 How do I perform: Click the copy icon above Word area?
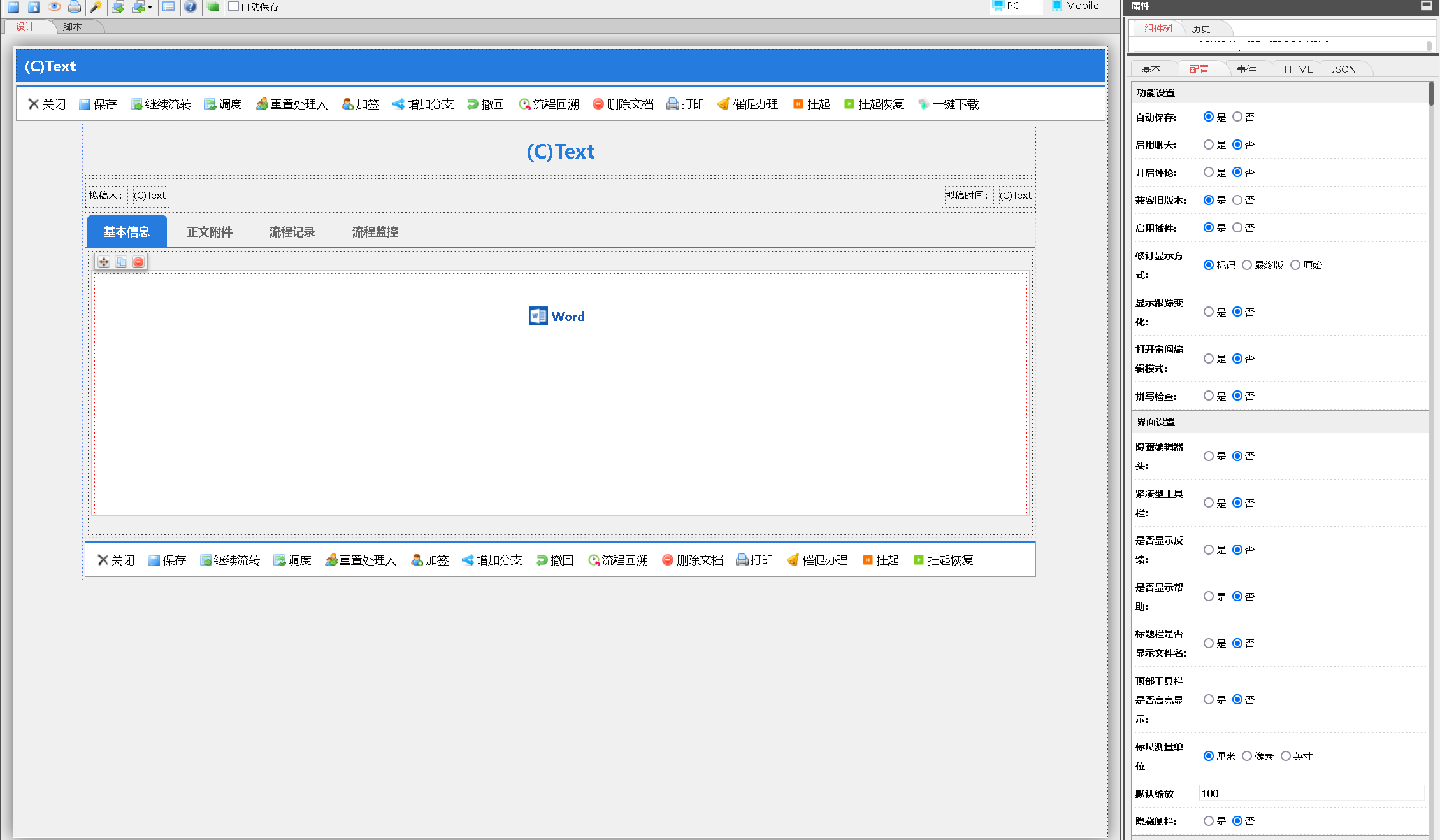coord(121,262)
